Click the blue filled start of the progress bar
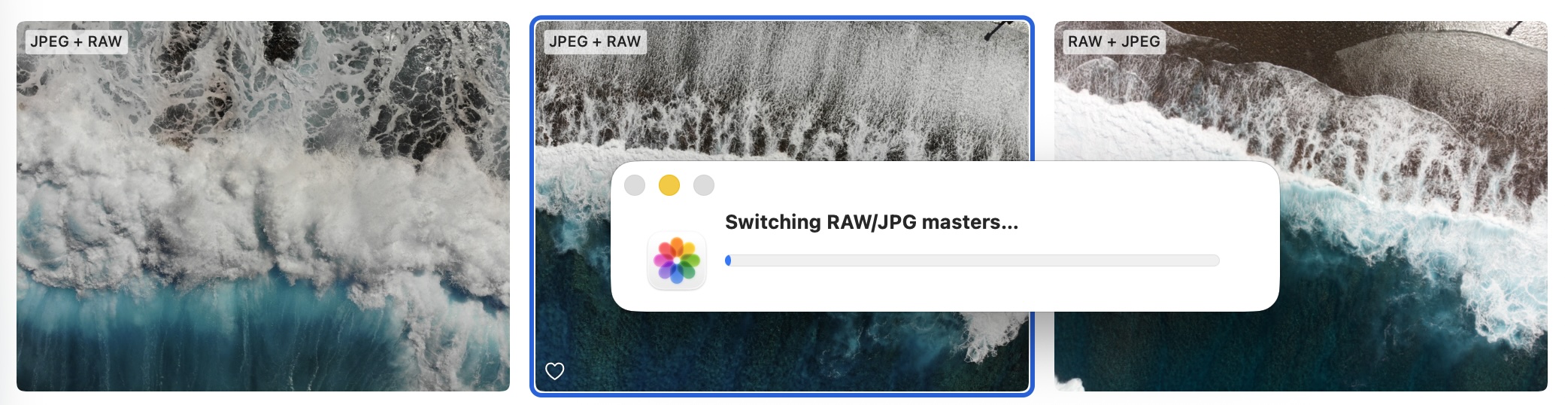 click(x=728, y=260)
